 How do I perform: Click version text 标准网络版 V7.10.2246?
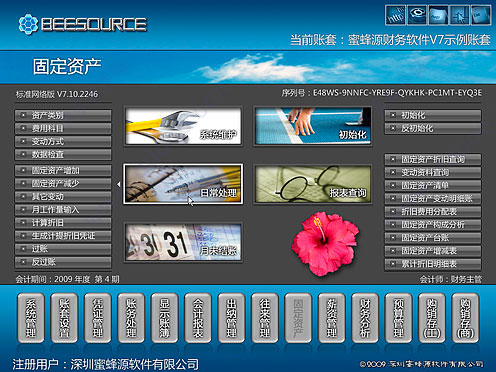(57, 94)
